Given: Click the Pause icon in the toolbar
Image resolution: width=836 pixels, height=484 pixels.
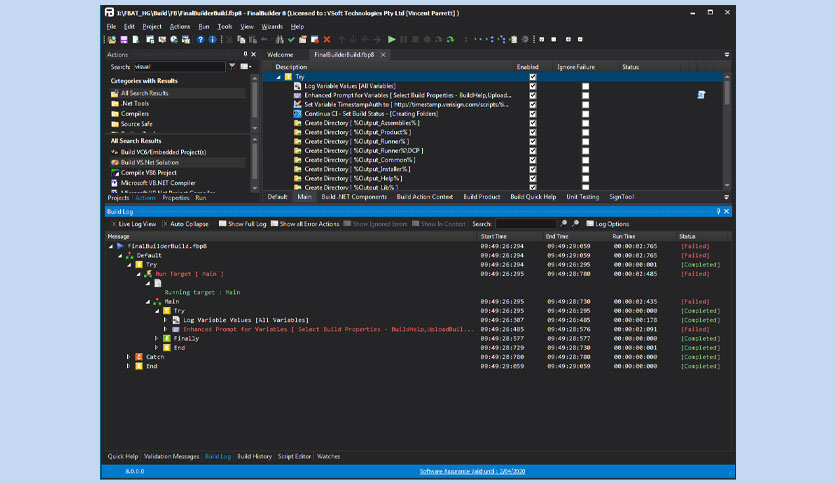Looking at the screenshot, I should point(404,39).
